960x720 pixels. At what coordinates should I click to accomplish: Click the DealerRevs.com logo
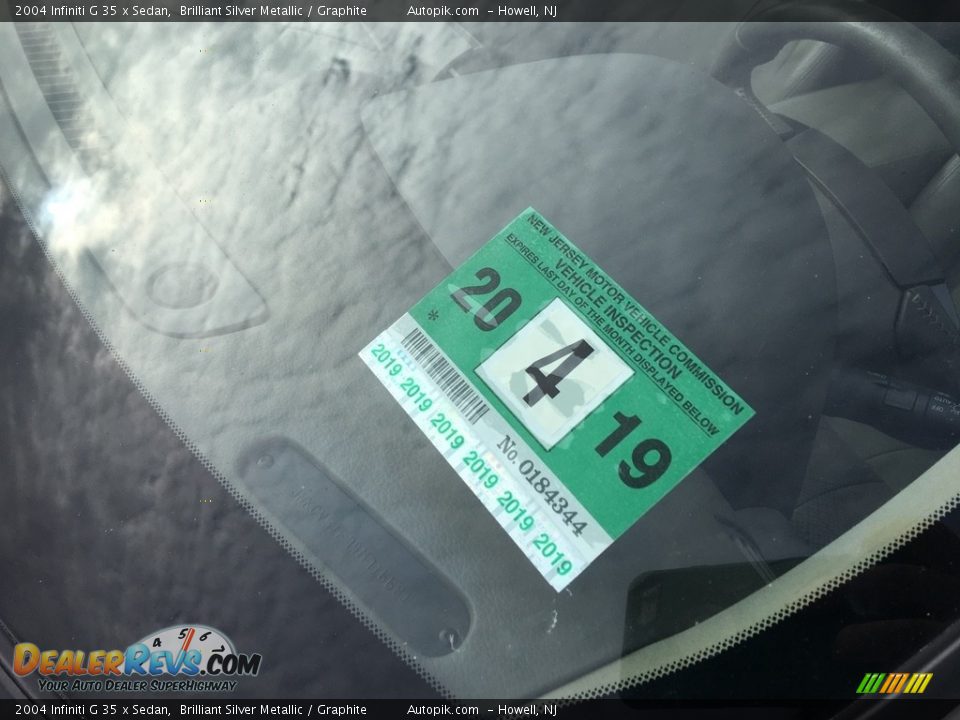136,661
